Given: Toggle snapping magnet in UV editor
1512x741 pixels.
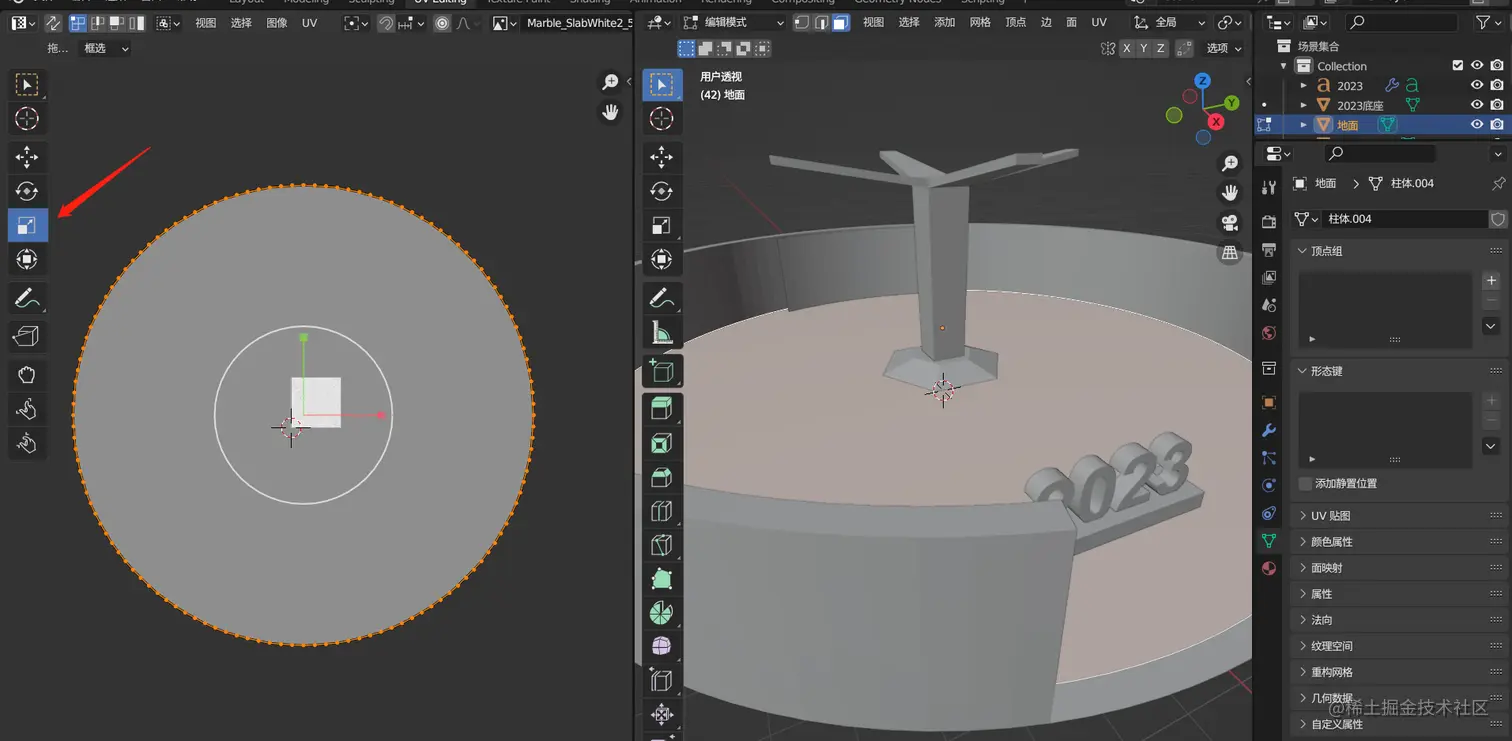Looking at the screenshot, I should coord(385,22).
